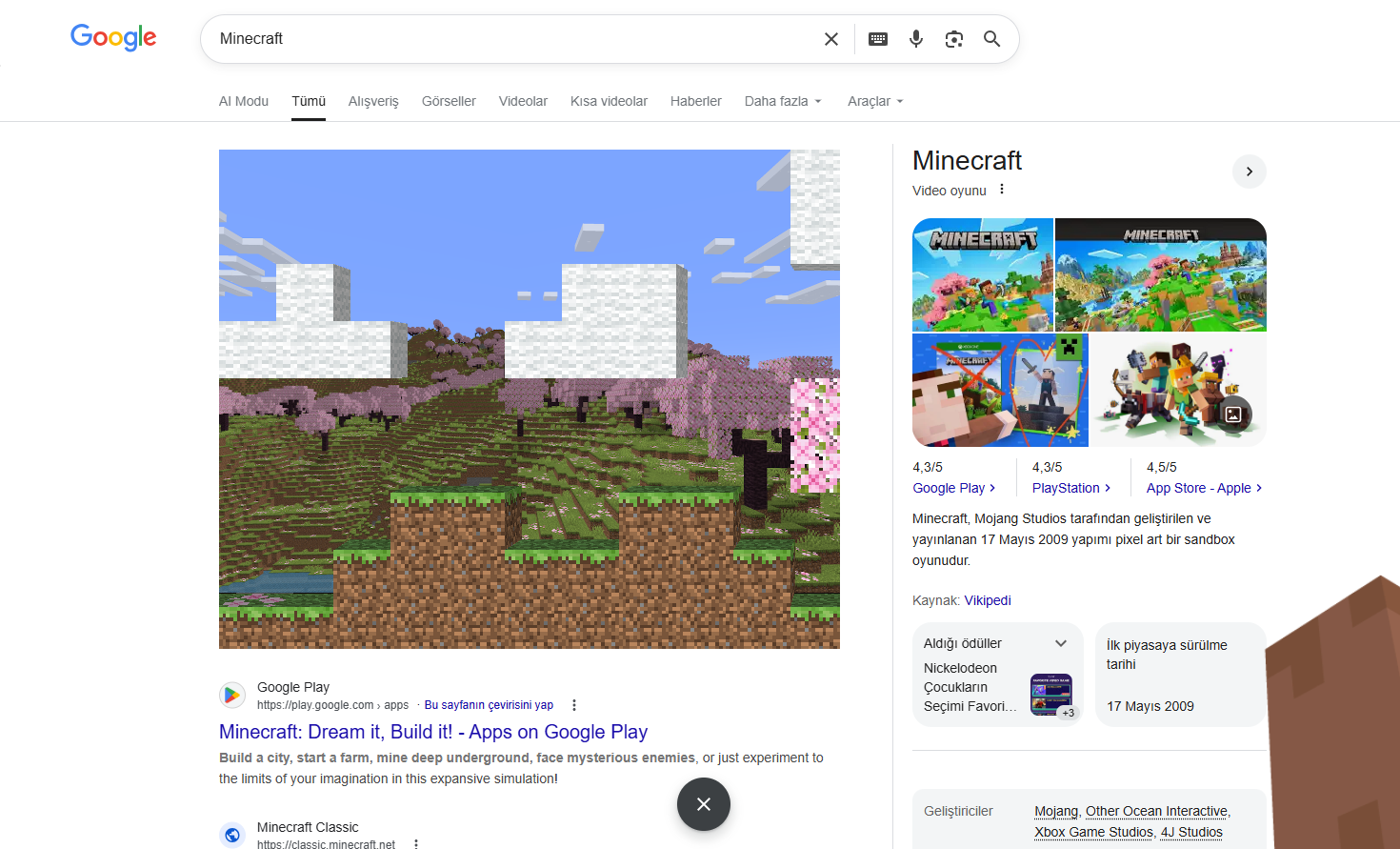The width and height of the screenshot is (1400, 849).
Task: Open the pink cherry blossom Minecraft cover thumbnail
Action: point(983,274)
